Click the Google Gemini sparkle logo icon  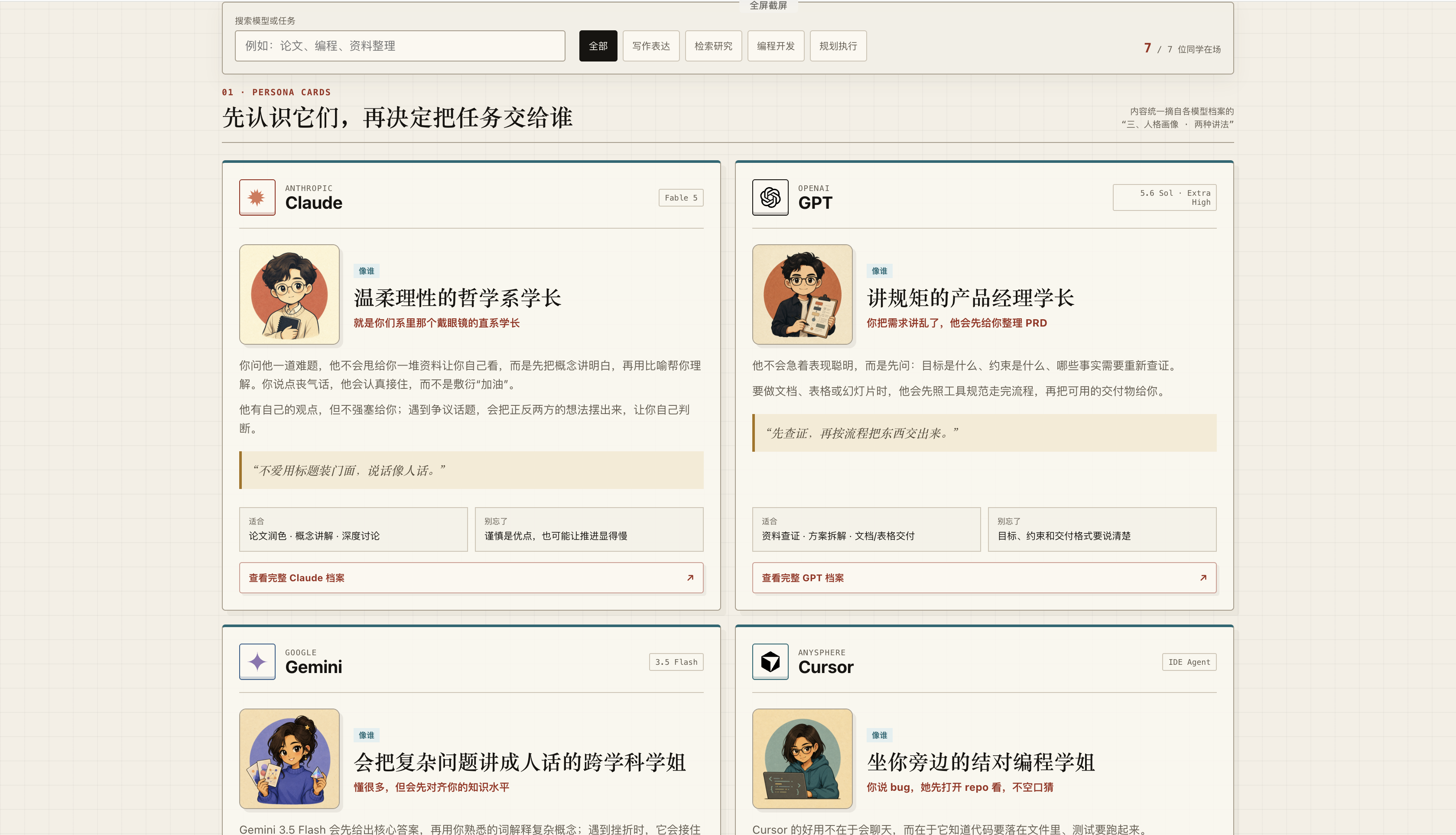(257, 661)
